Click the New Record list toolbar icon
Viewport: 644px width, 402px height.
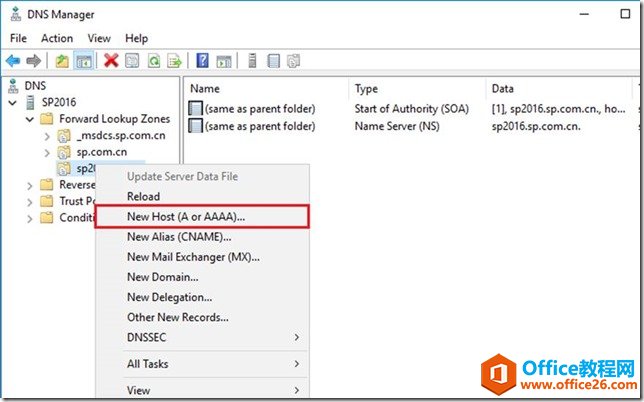pyautogui.click(x=274, y=61)
